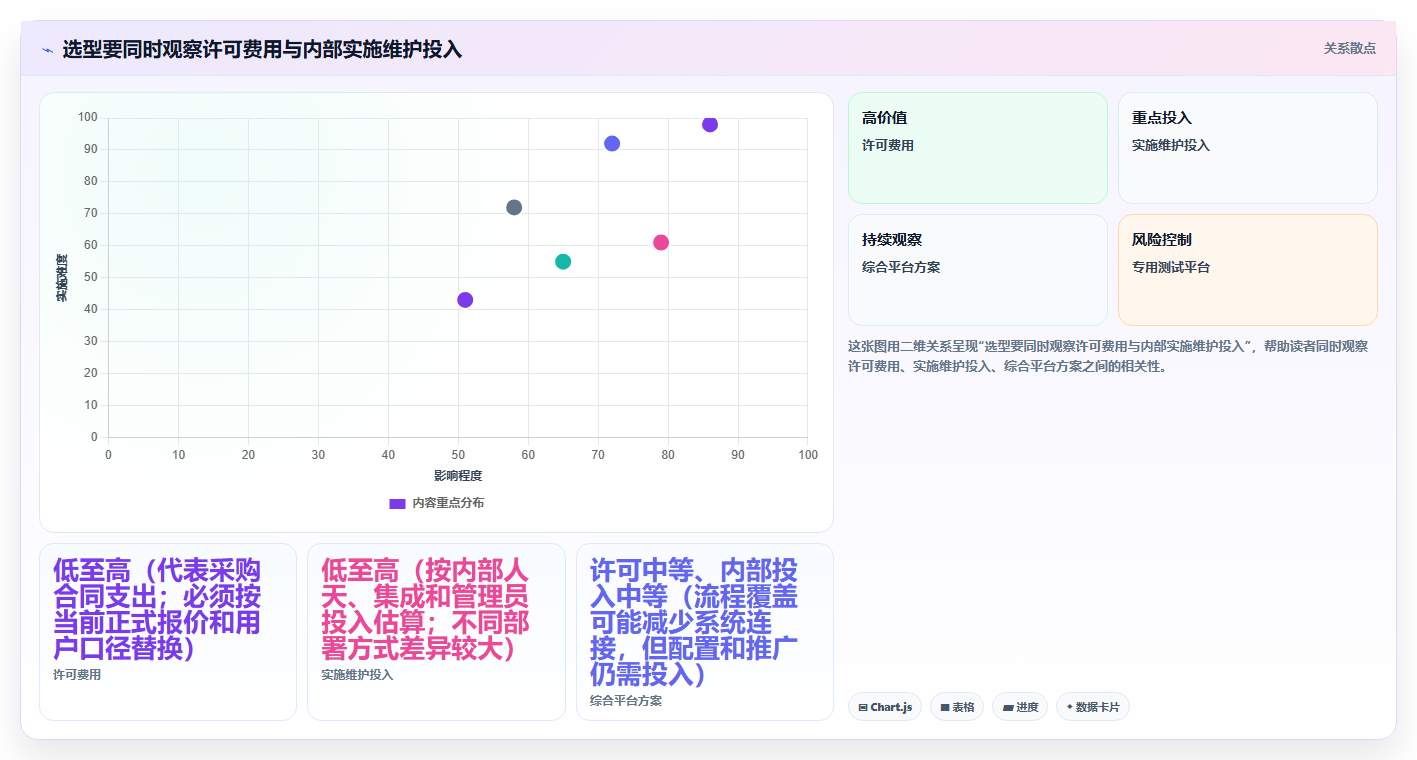Image resolution: width=1417 pixels, height=760 pixels.
Task: Click the lowest purple scatter point near 43
Action: (x=465, y=300)
